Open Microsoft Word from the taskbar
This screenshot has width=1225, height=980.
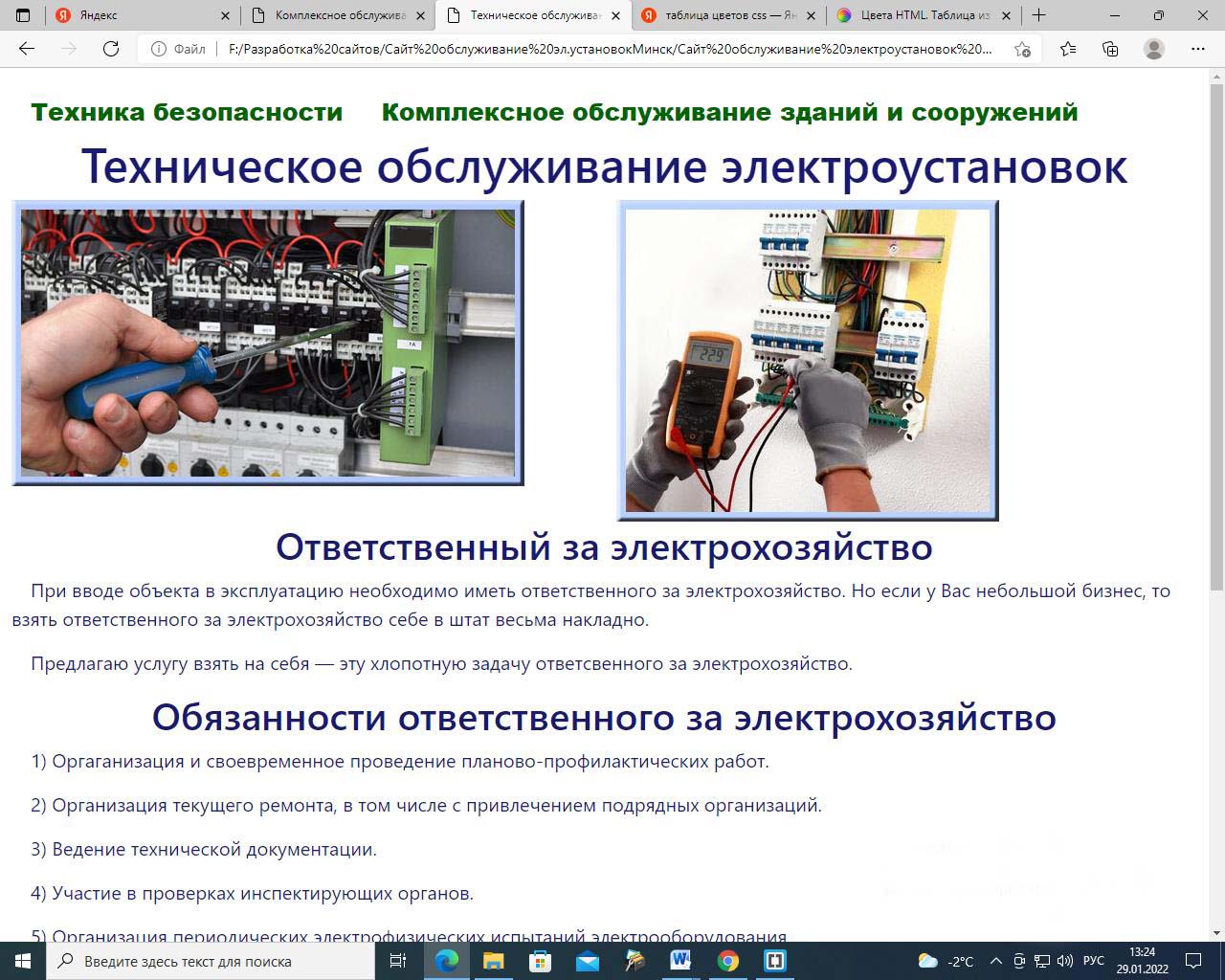tap(680, 961)
